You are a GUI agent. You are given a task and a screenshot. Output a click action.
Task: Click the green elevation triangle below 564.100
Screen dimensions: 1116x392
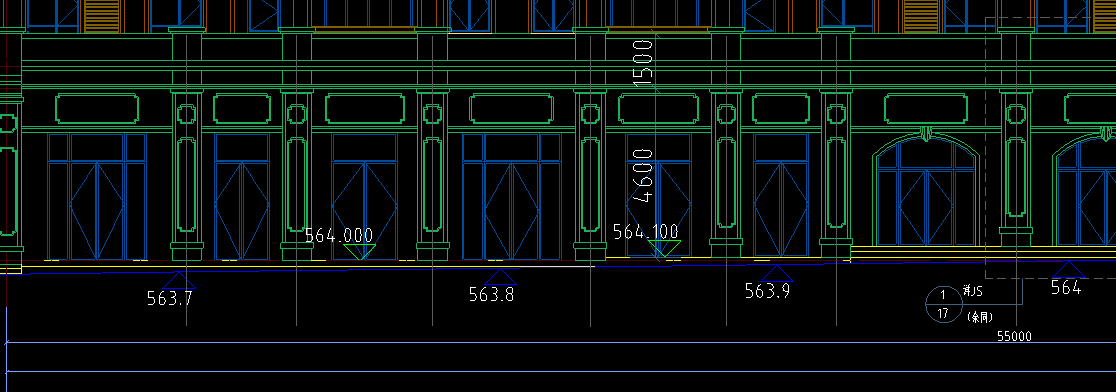665,248
